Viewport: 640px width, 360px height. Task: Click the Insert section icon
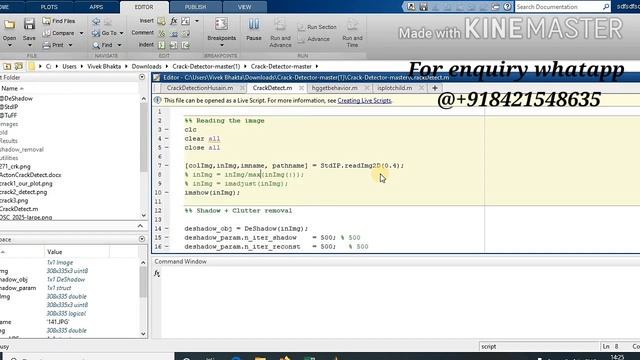coord(162,21)
